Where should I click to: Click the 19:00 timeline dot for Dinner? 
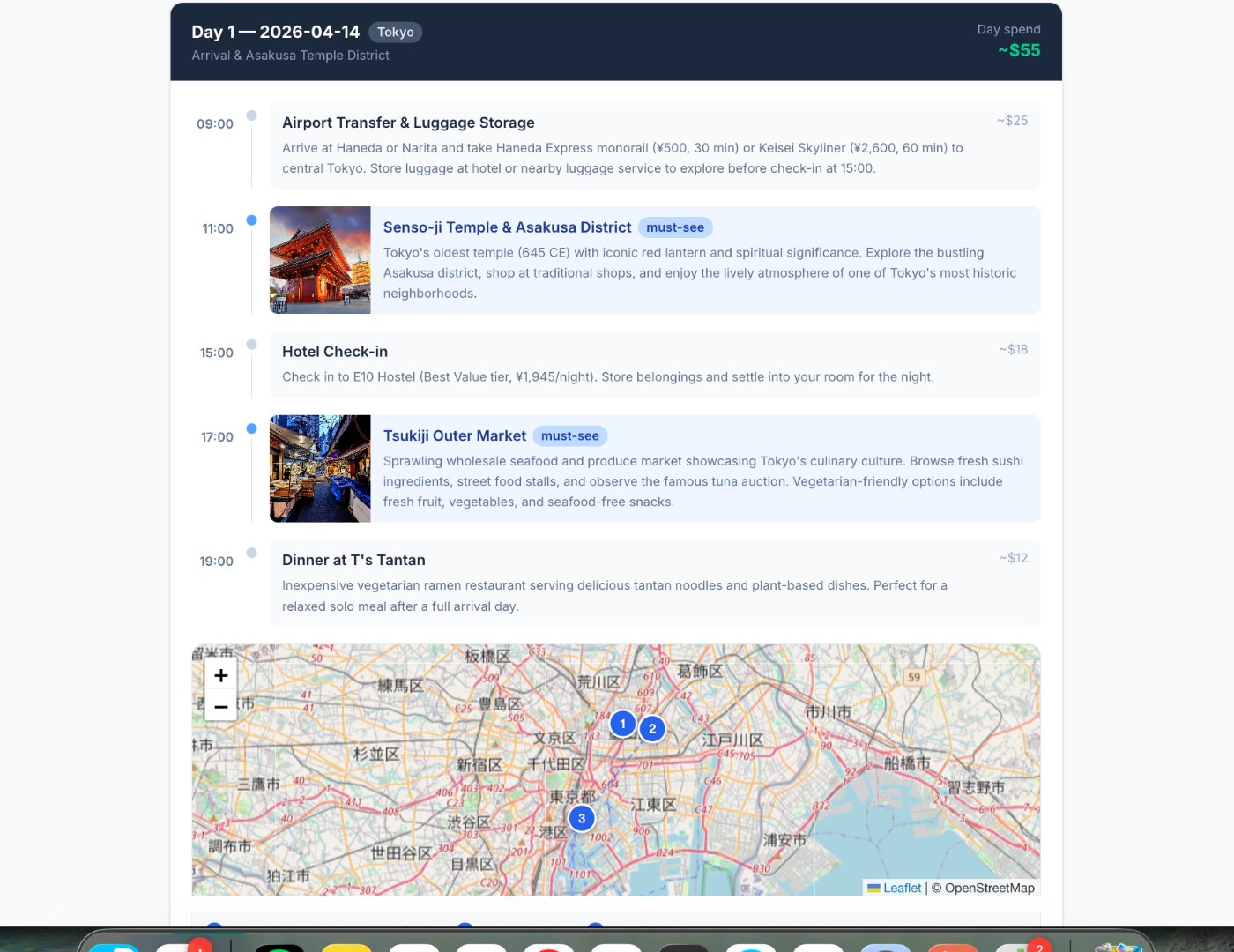click(x=251, y=553)
